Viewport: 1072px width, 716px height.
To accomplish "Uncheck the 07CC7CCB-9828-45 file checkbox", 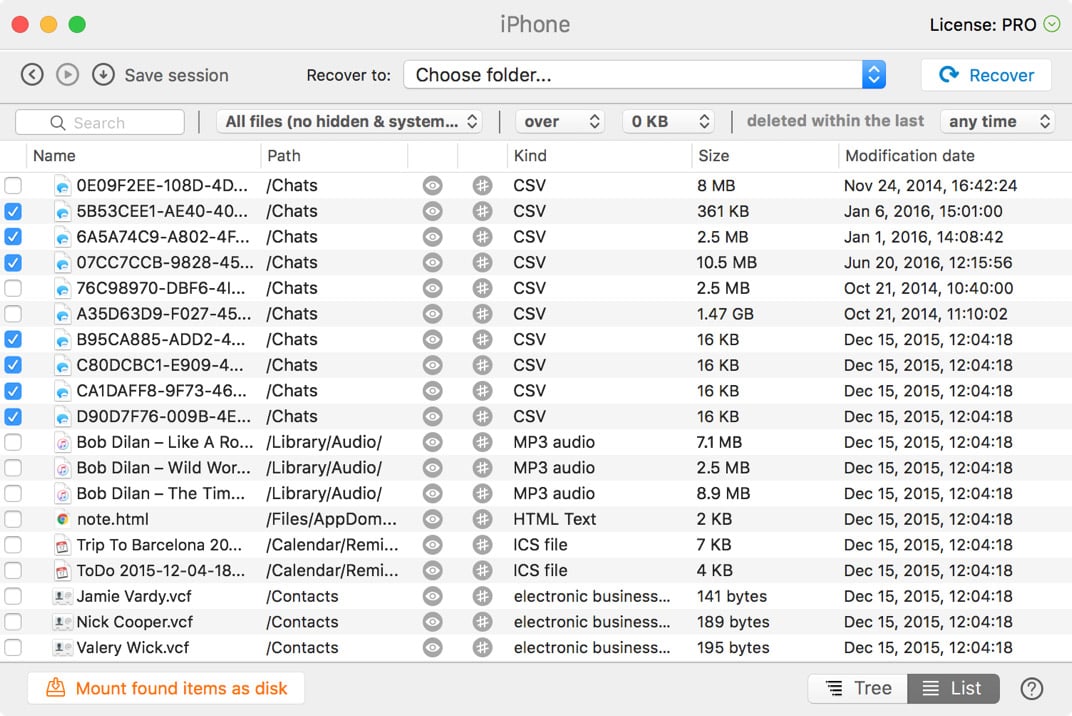I will [x=13, y=263].
